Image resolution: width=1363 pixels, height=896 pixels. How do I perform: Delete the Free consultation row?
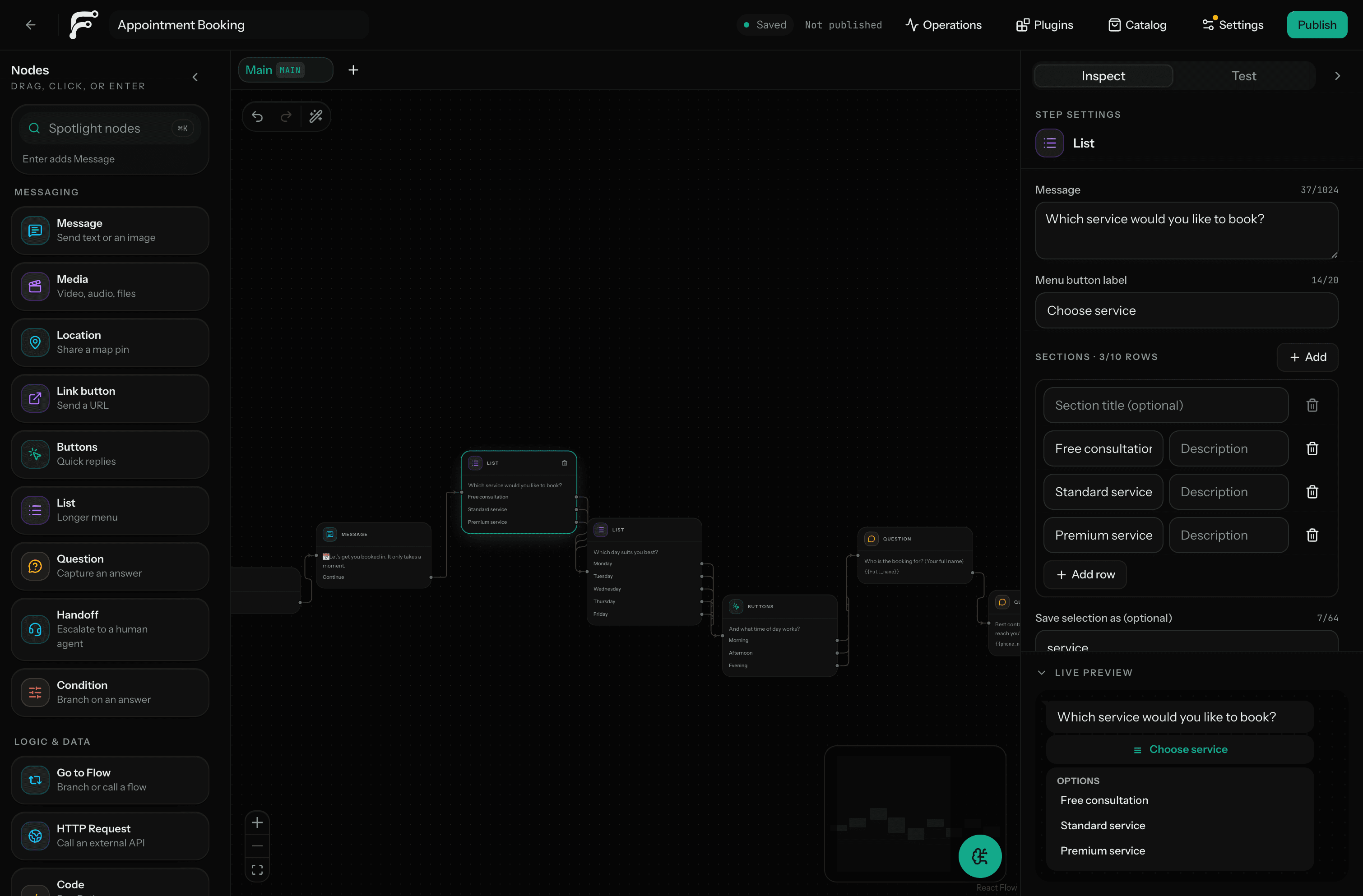[1312, 448]
